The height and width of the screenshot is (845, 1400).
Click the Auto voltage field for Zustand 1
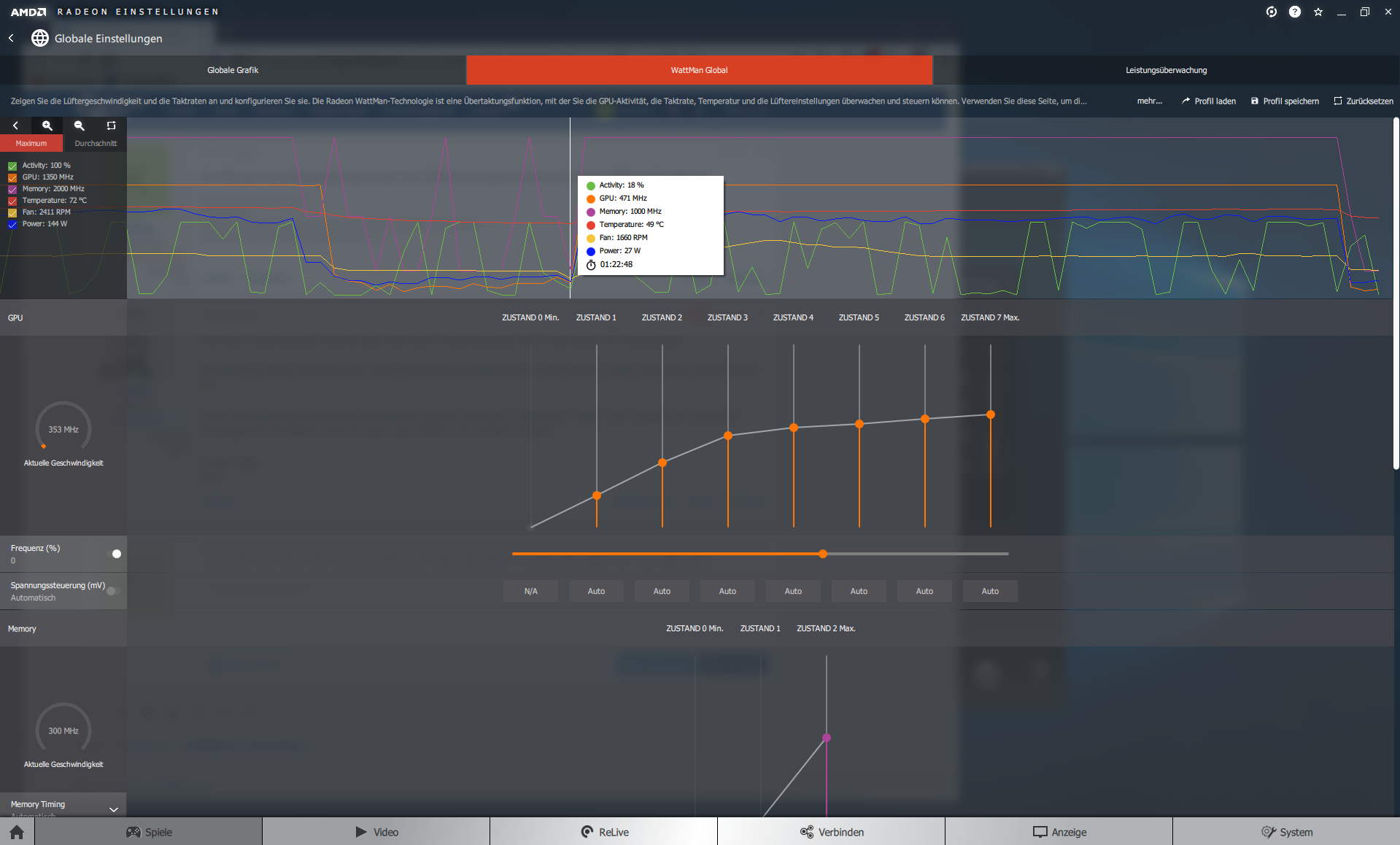click(596, 591)
